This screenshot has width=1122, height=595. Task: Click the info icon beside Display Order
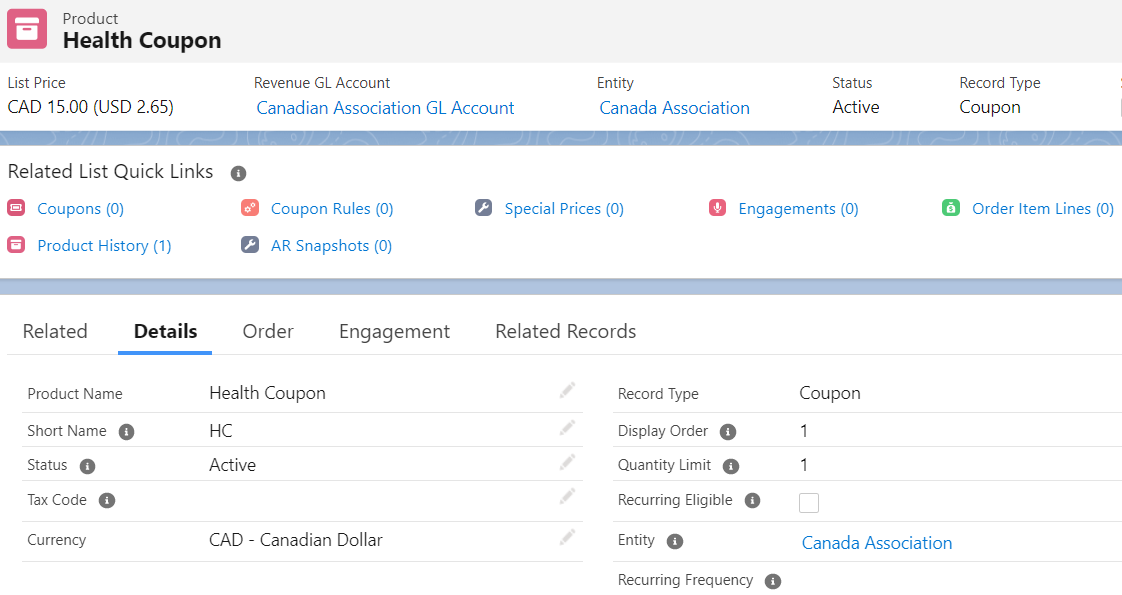pyautogui.click(x=728, y=432)
